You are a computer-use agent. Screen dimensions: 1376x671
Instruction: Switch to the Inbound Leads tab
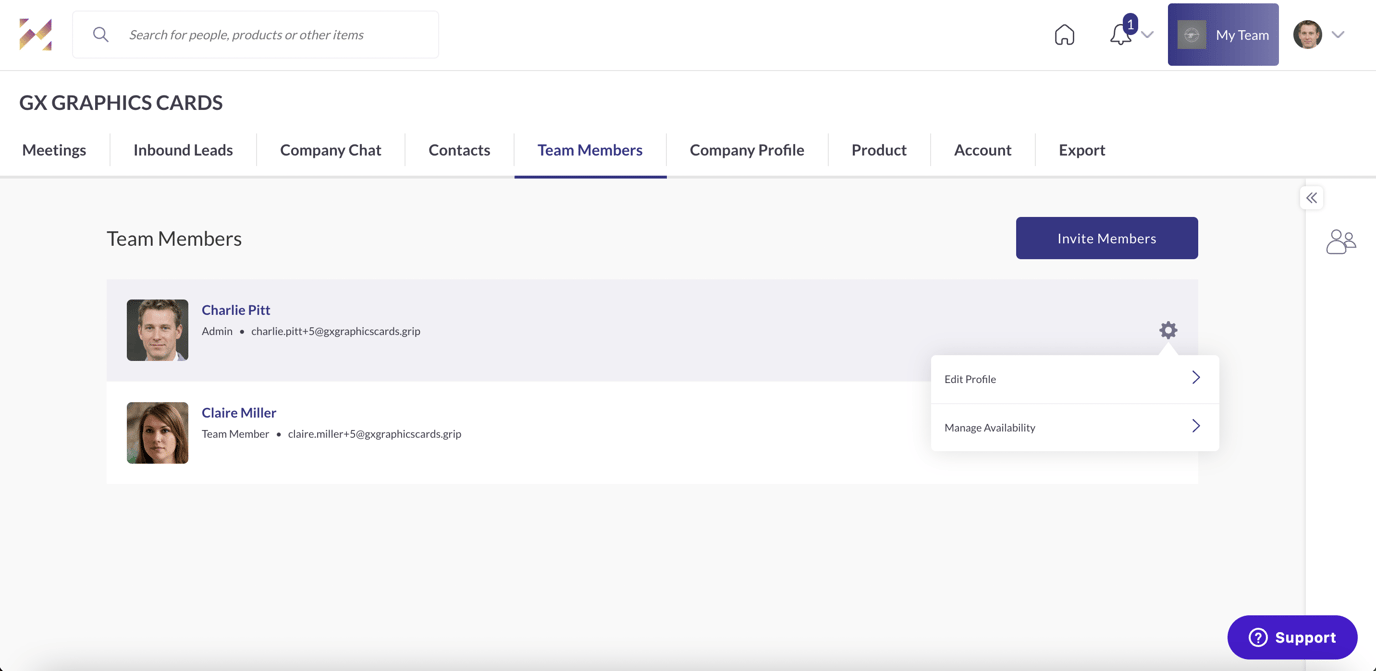tap(183, 150)
